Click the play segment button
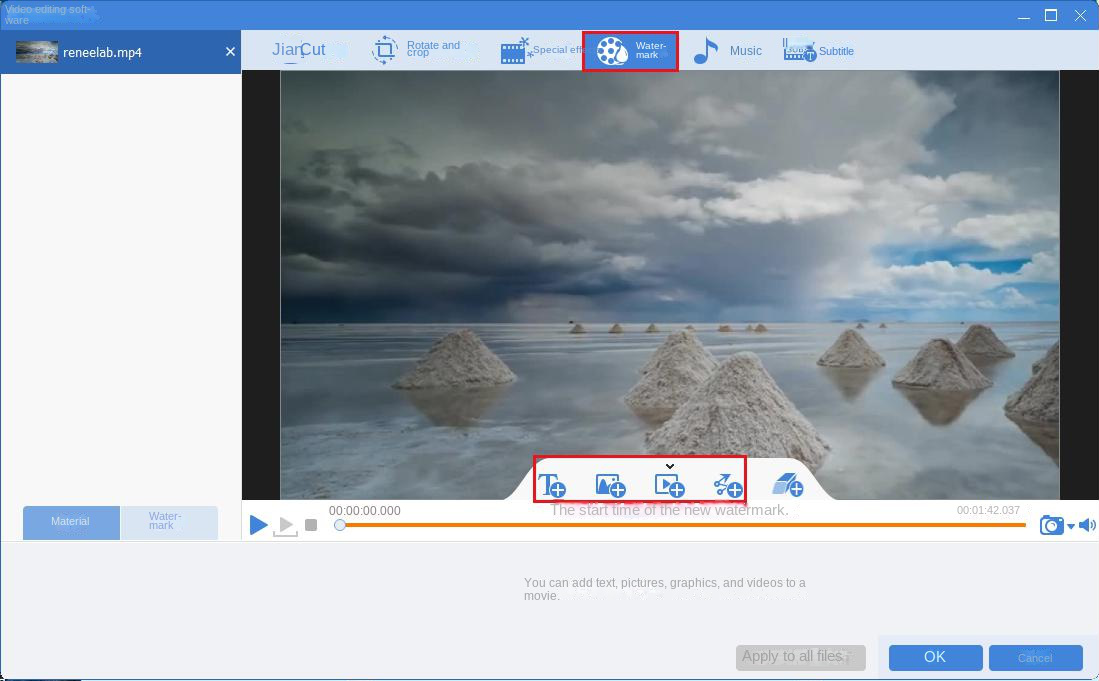The image size is (1099, 681). [x=285, y=525]
